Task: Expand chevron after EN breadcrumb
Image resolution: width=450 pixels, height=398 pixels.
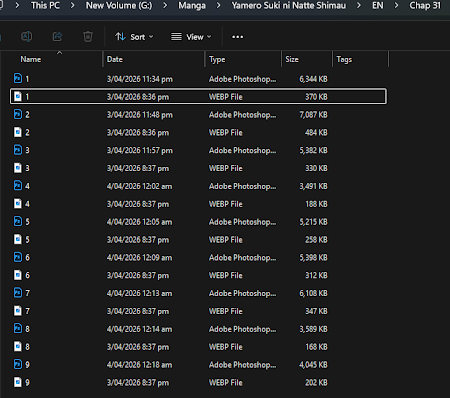Action: (x=396, y=5)
